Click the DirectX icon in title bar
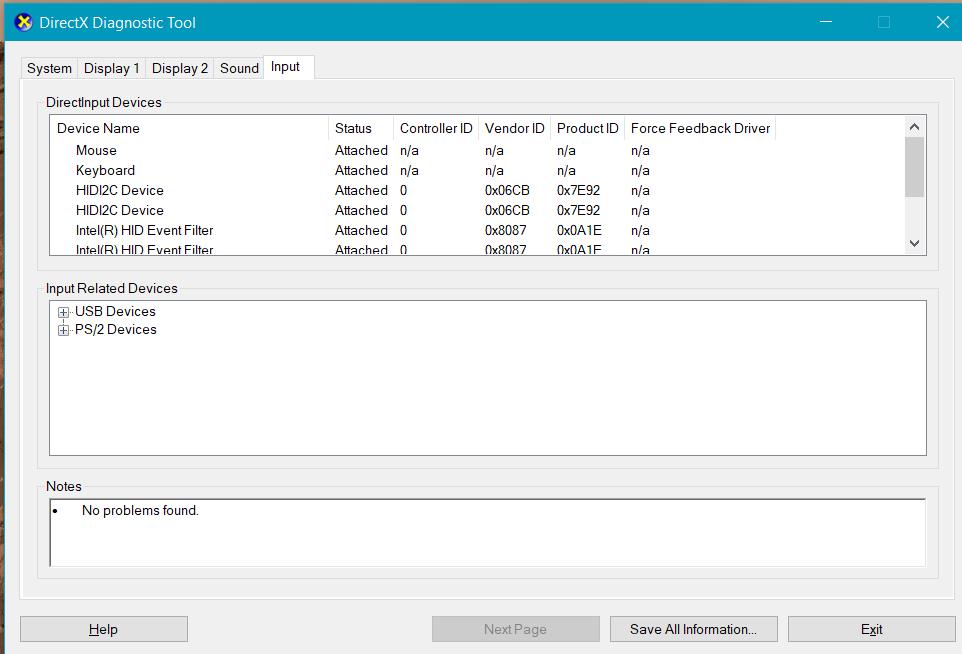962x654 pixels. coord(23,23)
